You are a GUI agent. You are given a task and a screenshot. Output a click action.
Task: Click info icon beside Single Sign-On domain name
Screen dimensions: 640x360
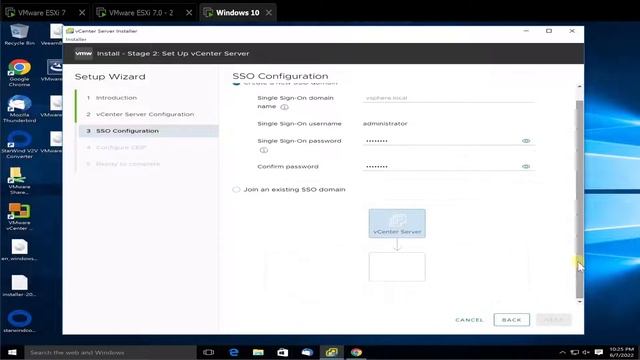point(284,107)
